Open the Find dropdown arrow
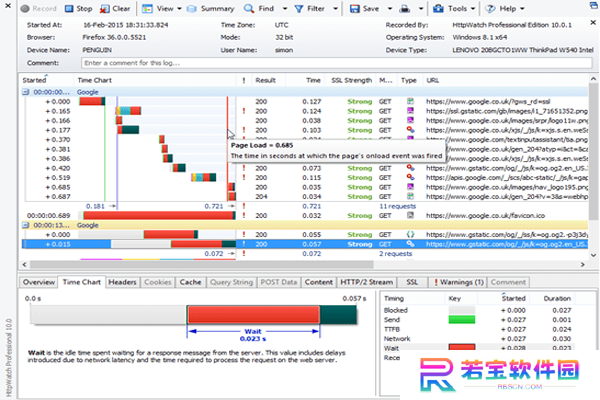 pyautogui.click(x=285, y=8)
